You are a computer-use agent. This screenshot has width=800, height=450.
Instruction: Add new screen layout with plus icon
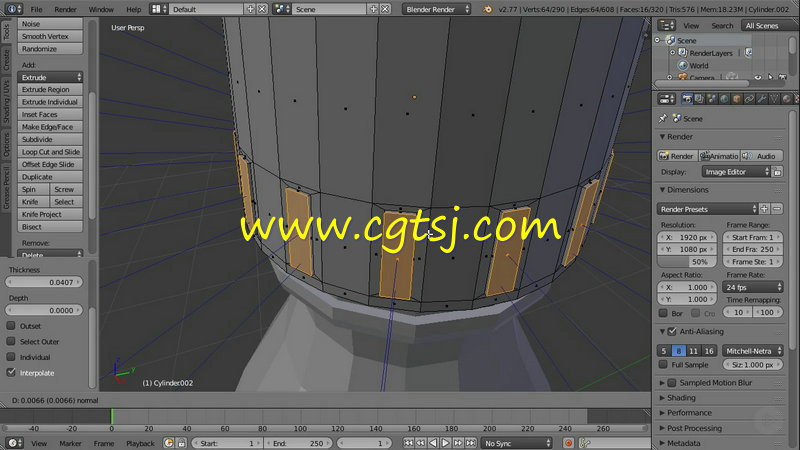coord(250,9)
